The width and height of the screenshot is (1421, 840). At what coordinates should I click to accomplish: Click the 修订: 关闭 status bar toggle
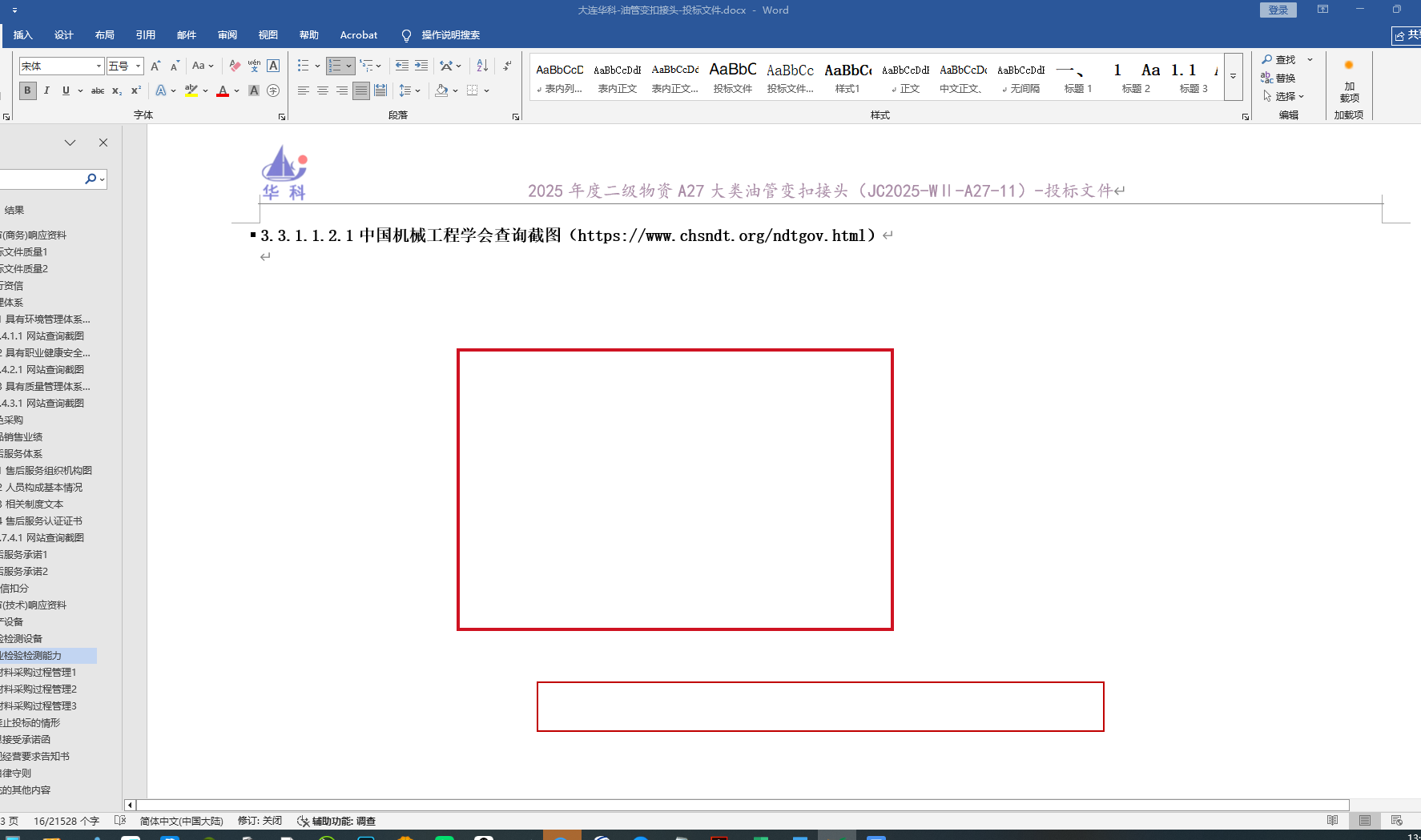(x=260, y=821)
